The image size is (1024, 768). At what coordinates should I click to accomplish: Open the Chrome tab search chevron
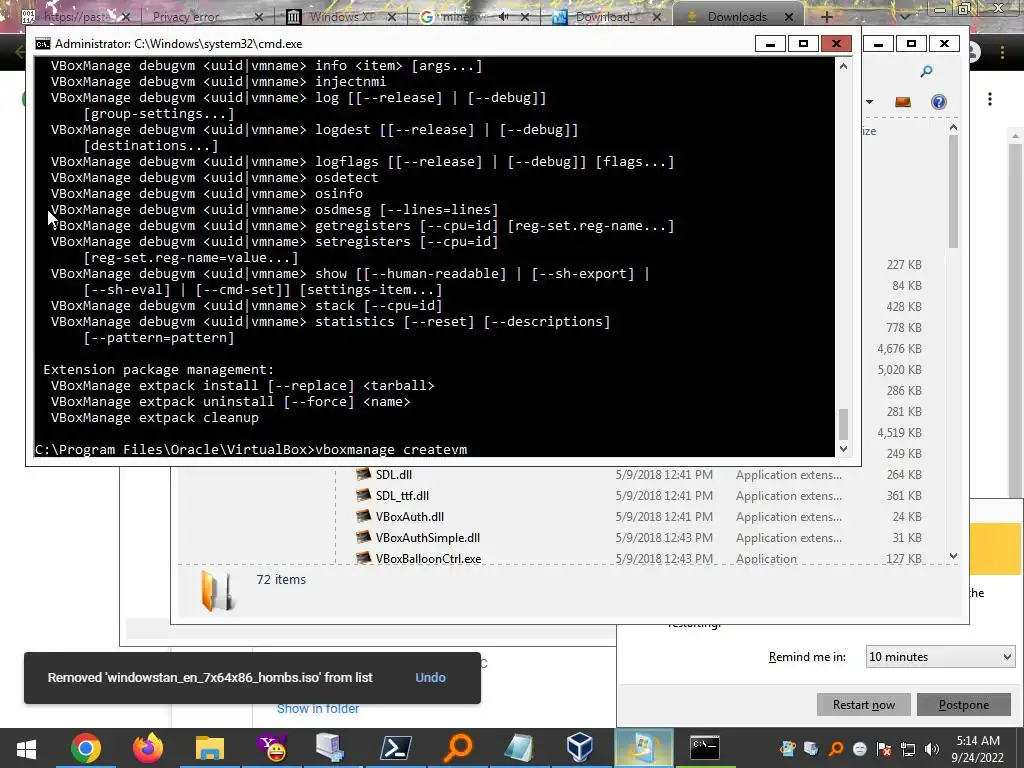(904, 17)
